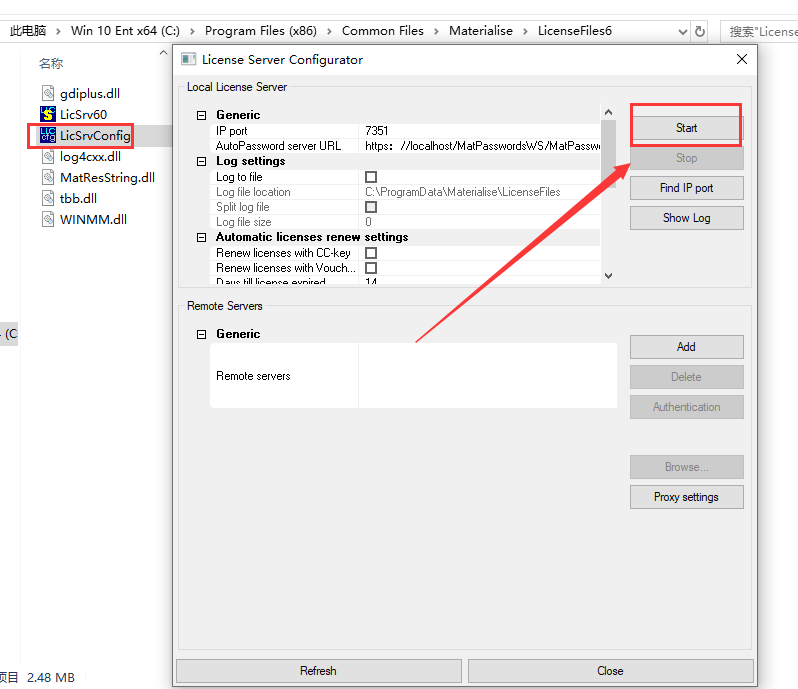
Task: Click the MatResString.dll file icon
Action: pyautogui.click(x=48, y=177)
